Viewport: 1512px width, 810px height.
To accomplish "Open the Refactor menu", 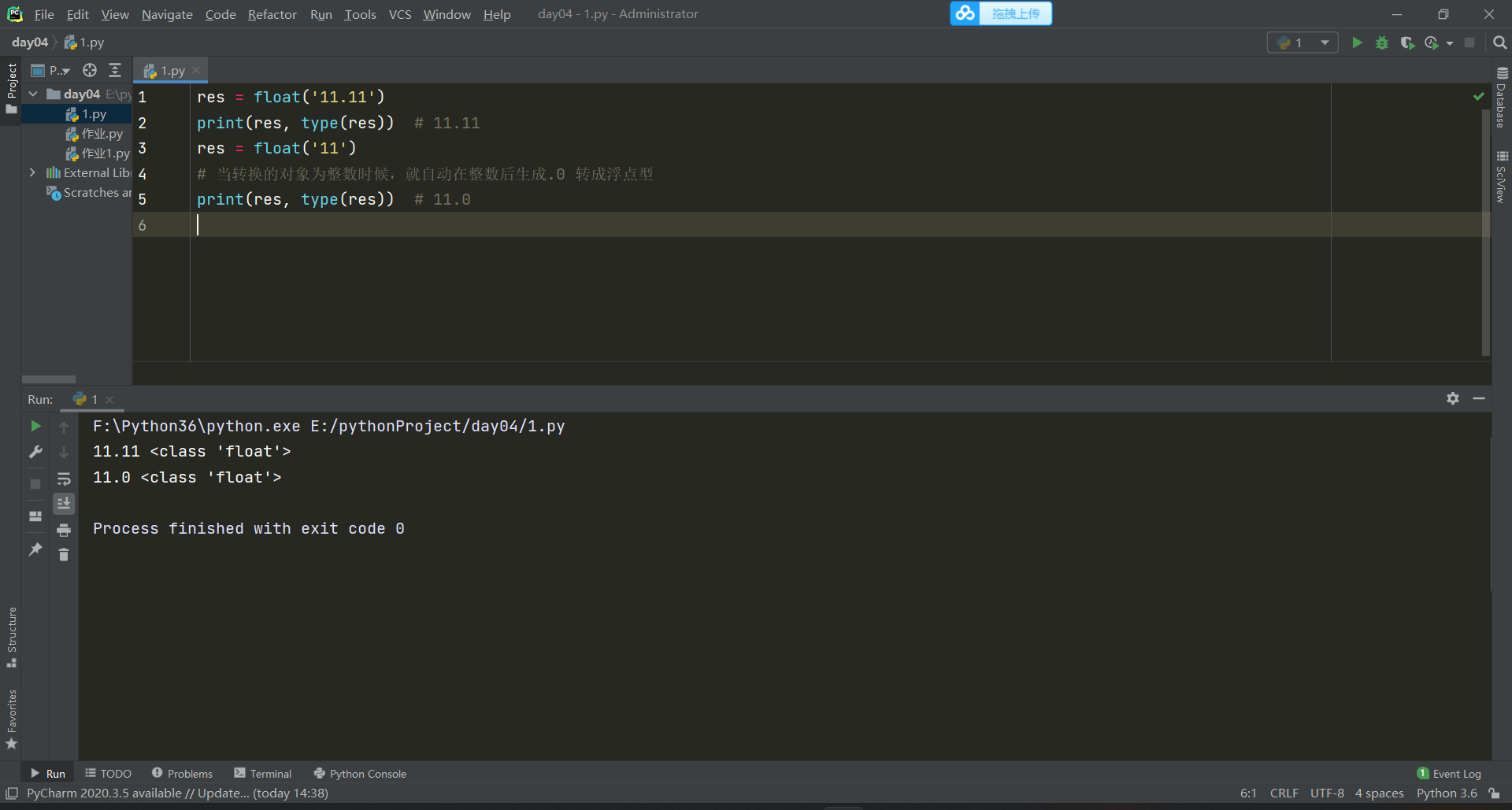I will point(272,14).
